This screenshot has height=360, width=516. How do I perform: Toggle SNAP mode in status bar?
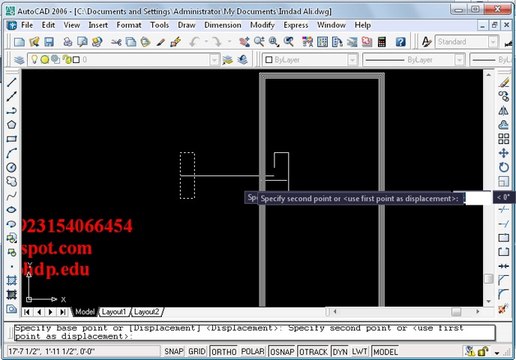coord(174,351)
